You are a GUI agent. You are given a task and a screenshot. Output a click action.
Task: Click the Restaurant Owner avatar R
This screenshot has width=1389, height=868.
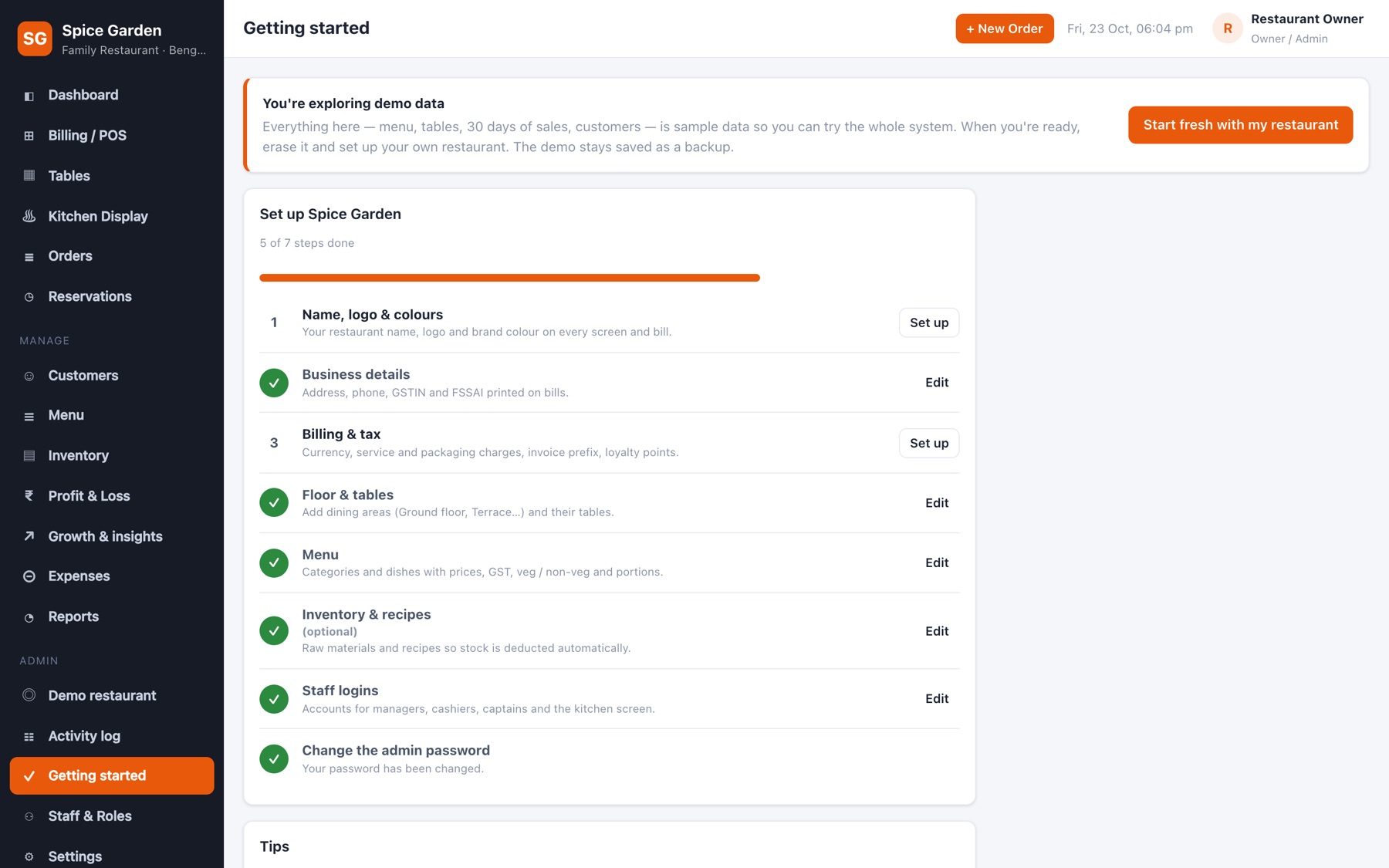[1228, 29]
